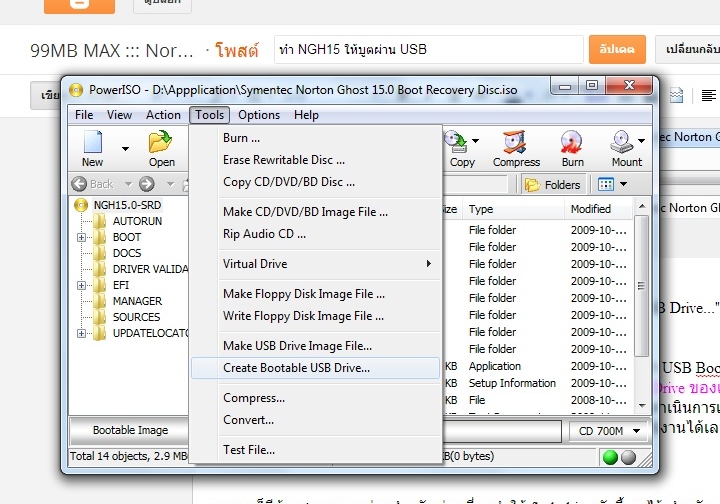The width and height of the screenshot is (720, 504).
Task: Open the View menu
Action: (x=119, y=115)
